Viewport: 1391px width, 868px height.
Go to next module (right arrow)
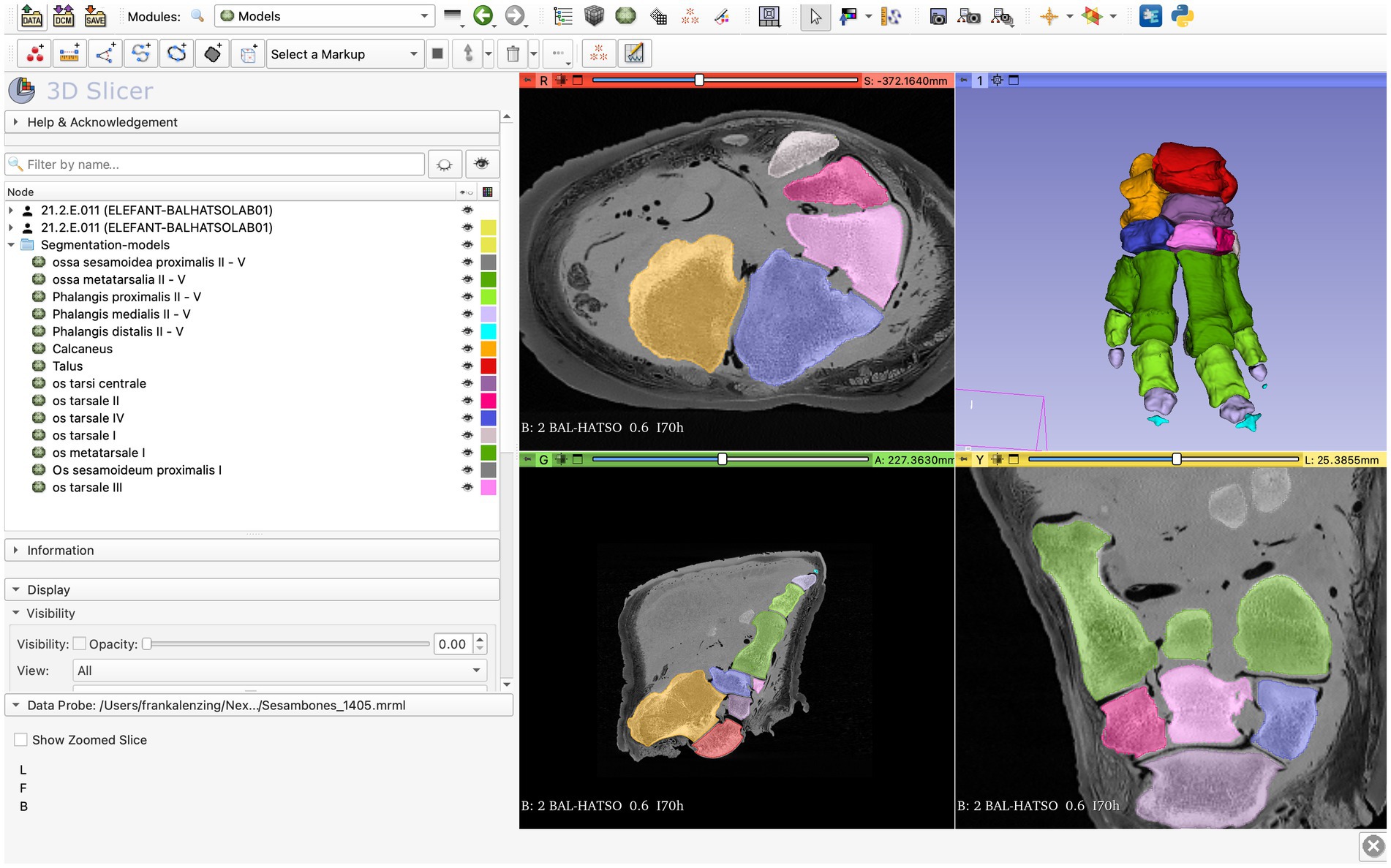515,15
